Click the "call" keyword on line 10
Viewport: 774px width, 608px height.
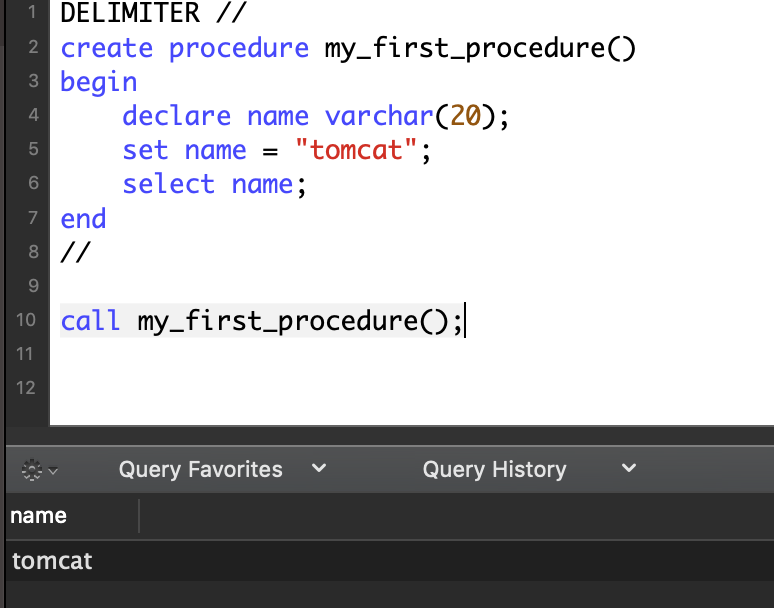(x=90, y=321)
